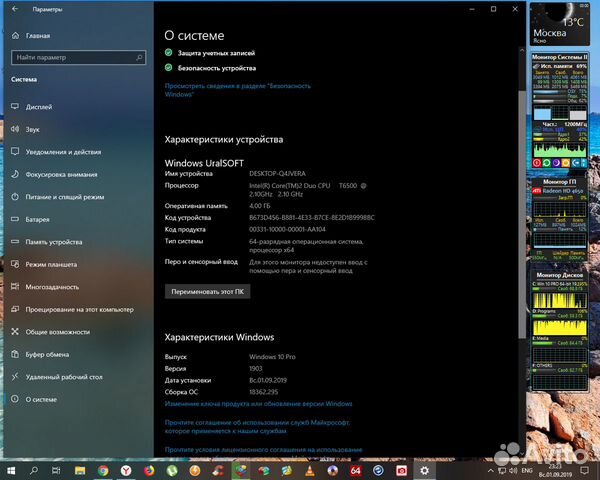Screen dimensions: 600x480
Task: Click the Монитор Дисков gadget title
Action: [559, 275]
